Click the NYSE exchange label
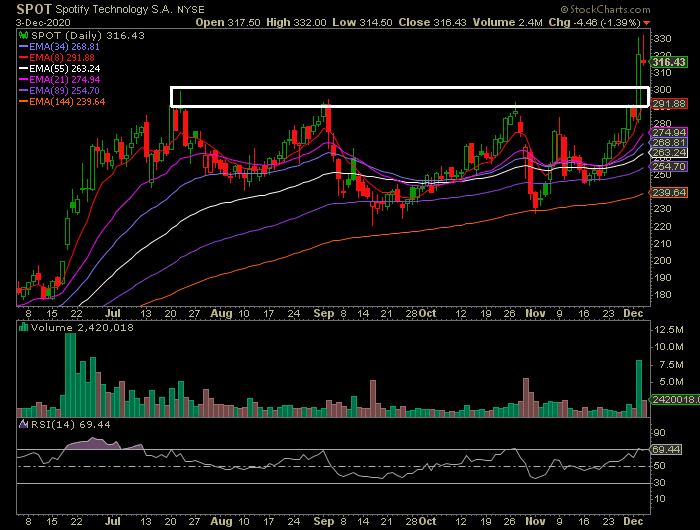 click(191, 9)
